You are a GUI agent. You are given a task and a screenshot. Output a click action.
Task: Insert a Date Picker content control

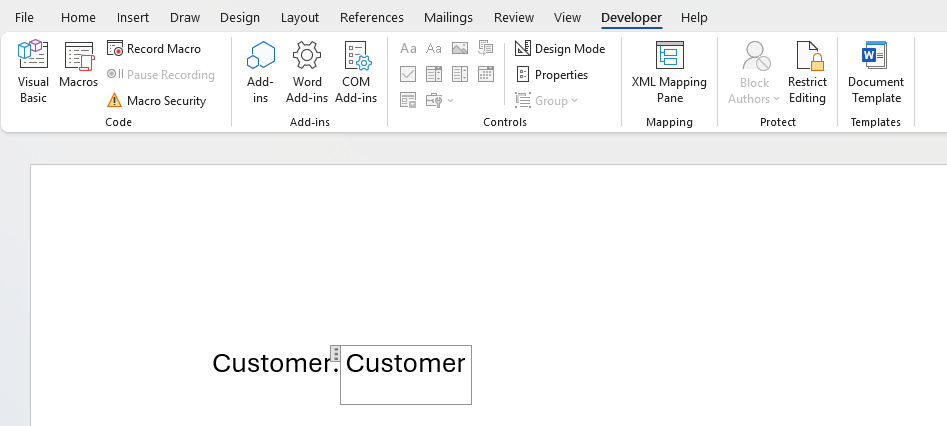click(486, 74)
